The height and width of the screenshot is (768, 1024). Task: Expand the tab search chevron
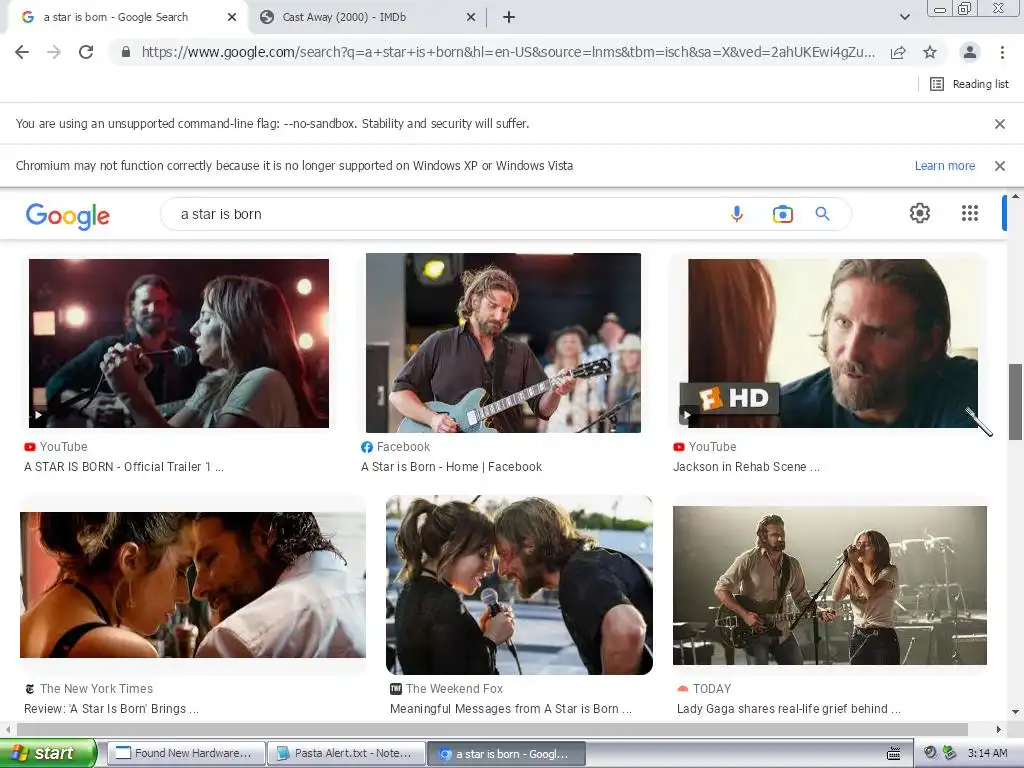(x=904, y=18)
